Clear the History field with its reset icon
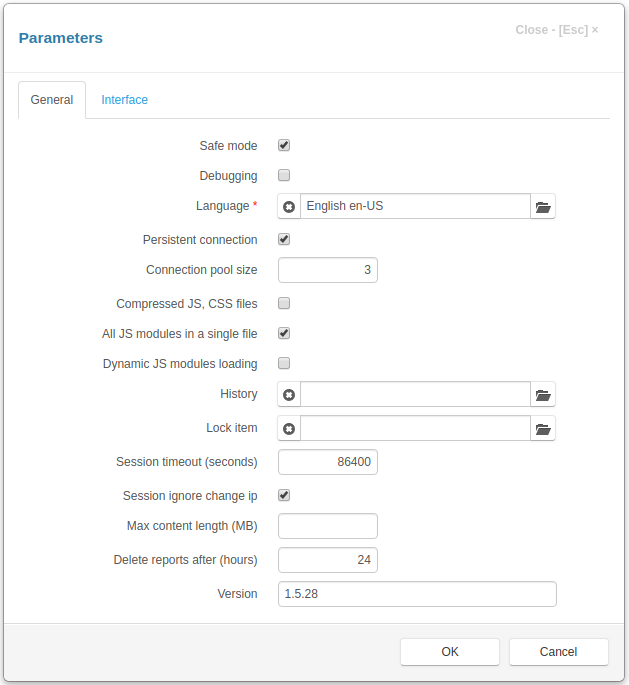Image resolution: width=629 pixels, height=685 pixels. click(x=289, y=394)
